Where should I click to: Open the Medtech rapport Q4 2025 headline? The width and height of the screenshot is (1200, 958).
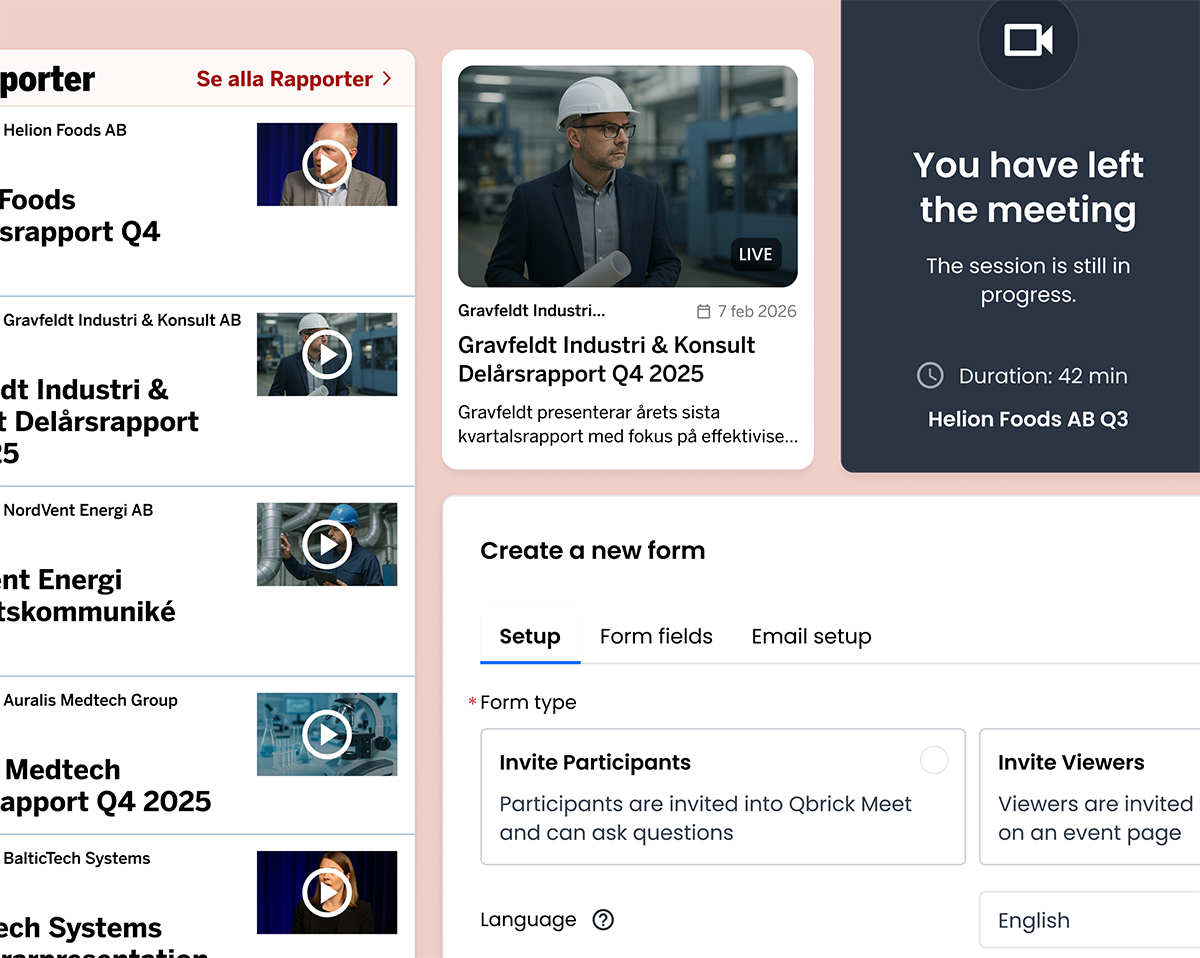[x=106, y=785]
